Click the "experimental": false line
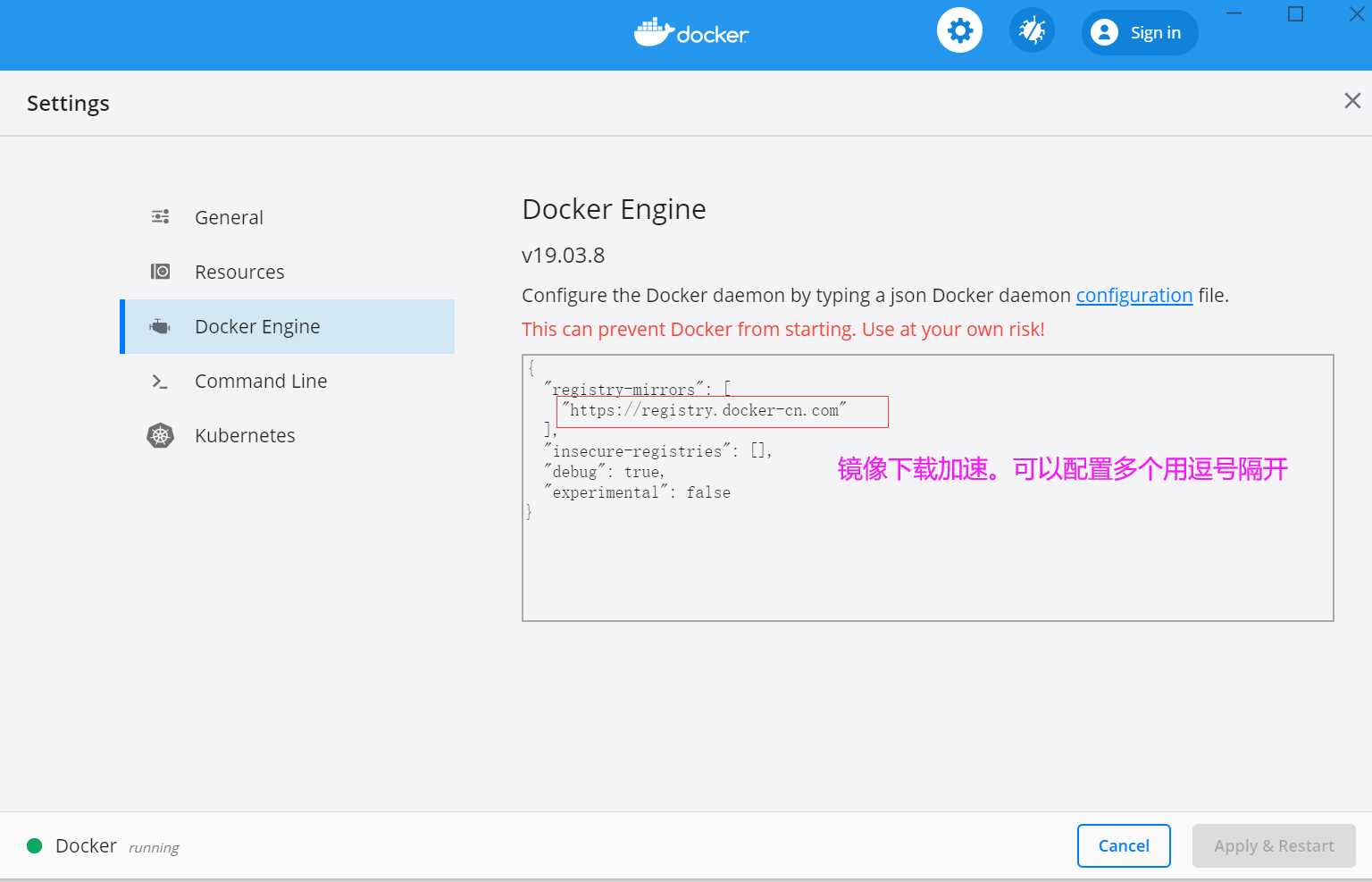This screenshot has height=882, width=1372. point(637,492)
